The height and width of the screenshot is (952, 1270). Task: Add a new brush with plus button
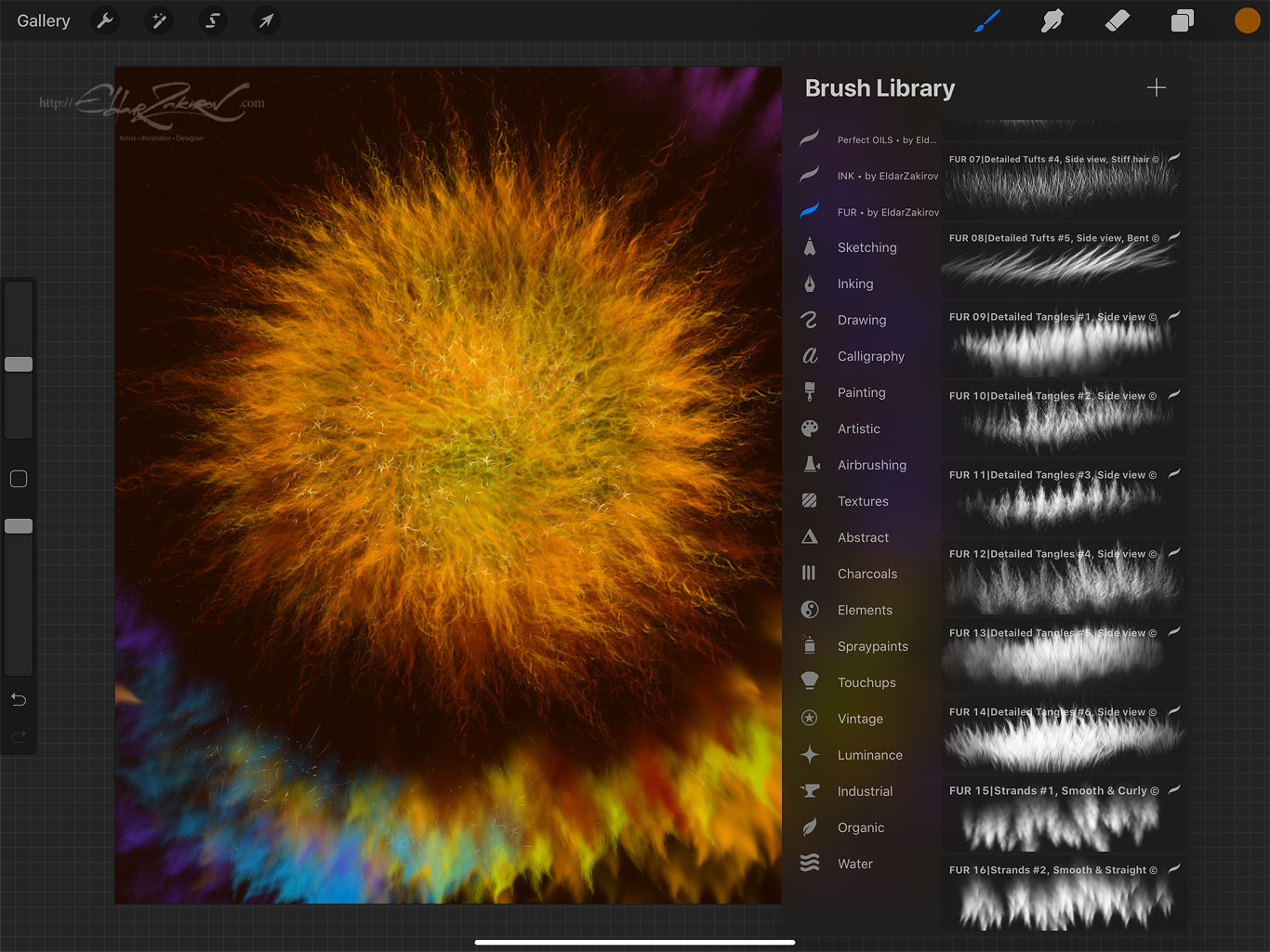(1156, 88)
